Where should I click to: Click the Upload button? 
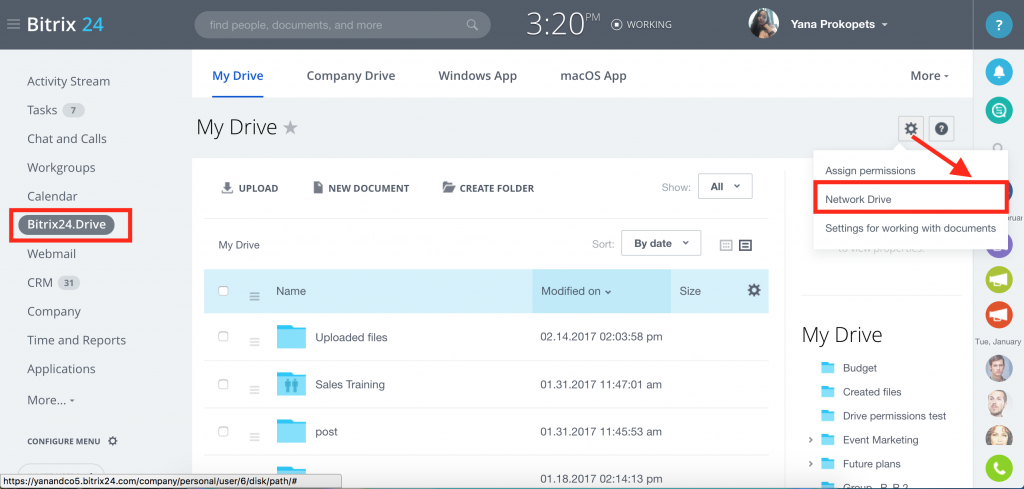(x=250, y=188)
